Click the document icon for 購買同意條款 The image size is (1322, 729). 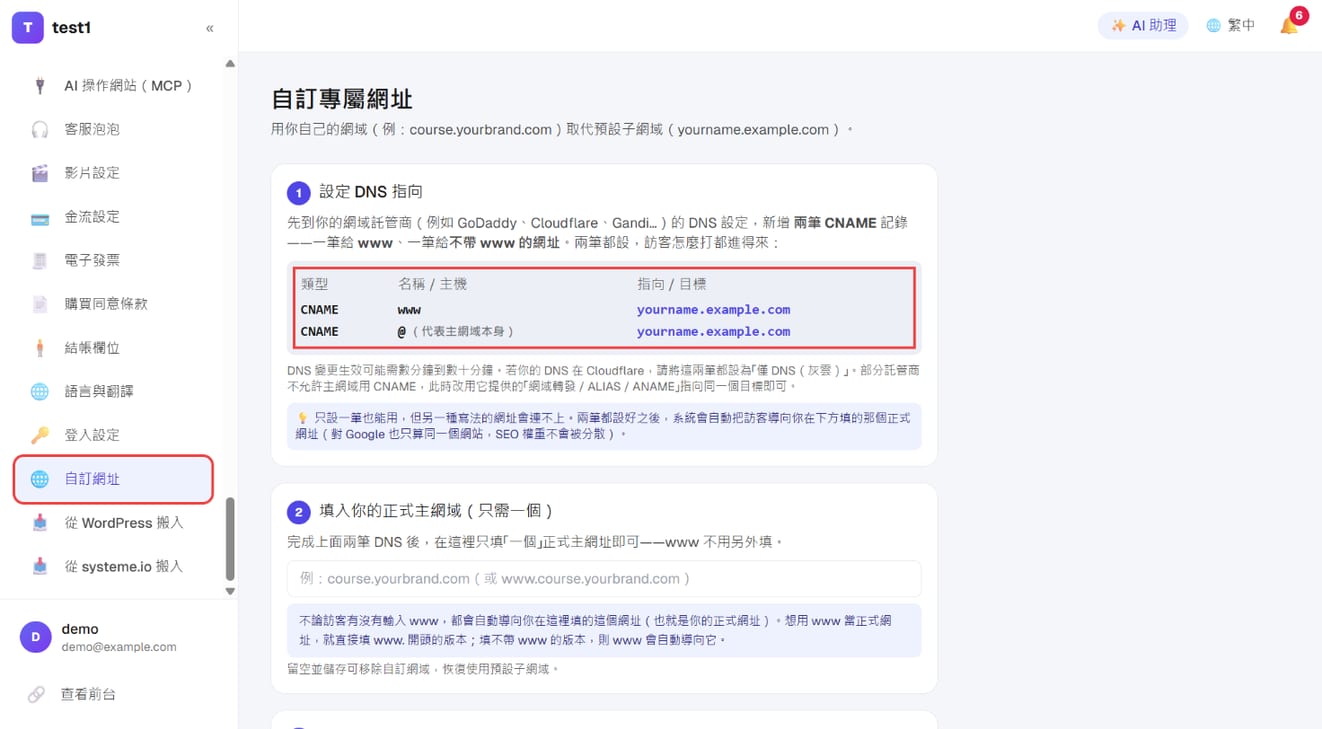40,304
